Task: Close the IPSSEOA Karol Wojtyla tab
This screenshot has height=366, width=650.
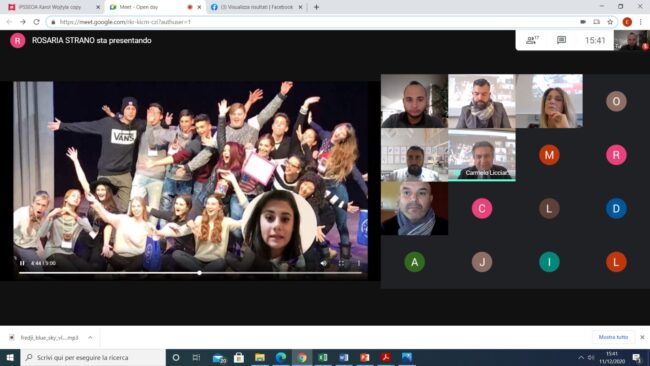Action: (98, 7)
